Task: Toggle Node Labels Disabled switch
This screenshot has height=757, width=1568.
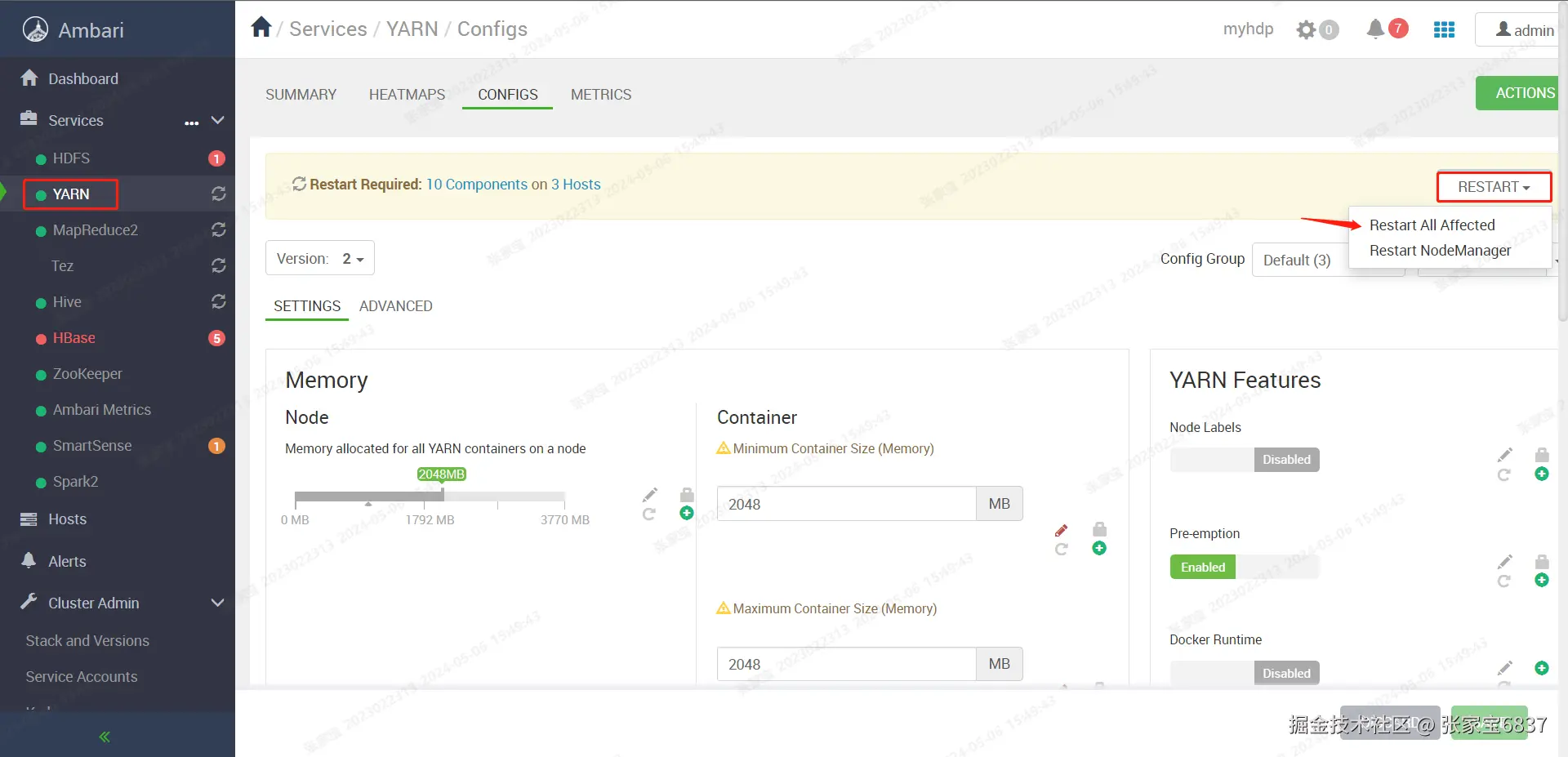Action: click(1245, 460)
